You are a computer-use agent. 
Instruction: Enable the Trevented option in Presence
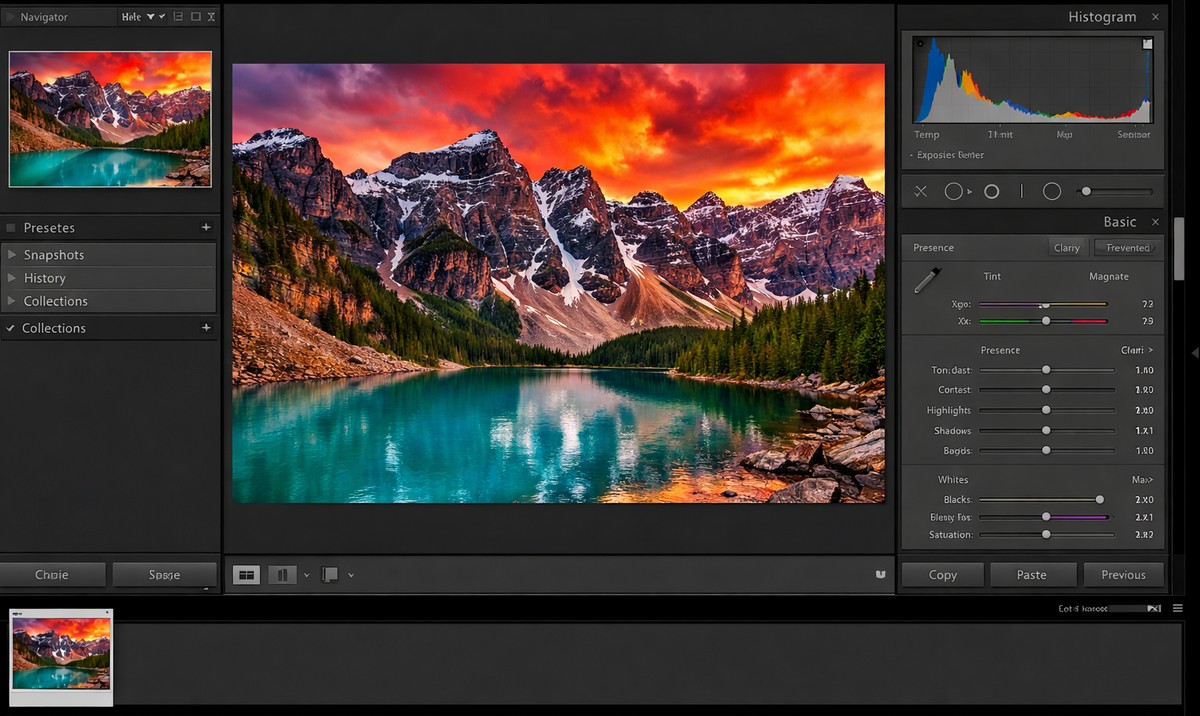click(1128, 247)
